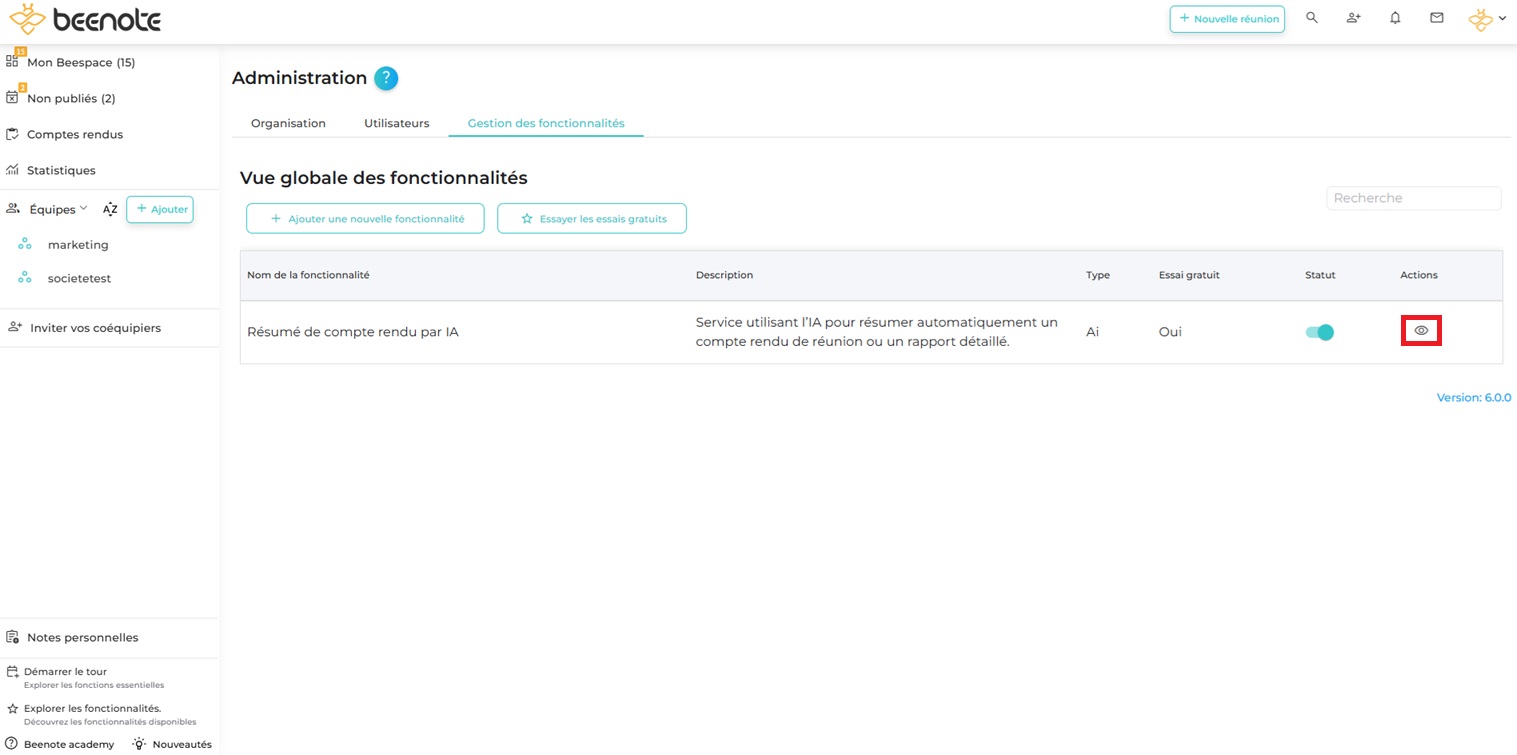Click the Beenote logo

pos(85,19)
